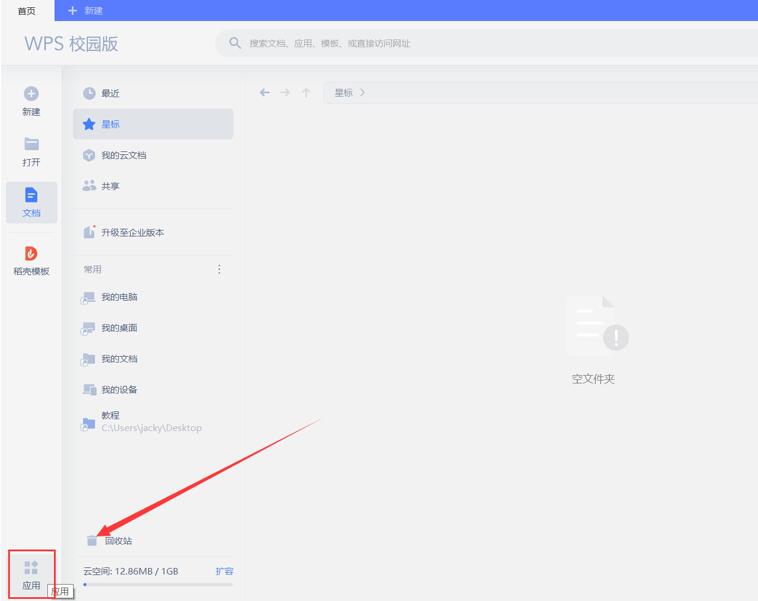Click the cloud space usage bar
The image size is (758, 601).
[158, 585]
